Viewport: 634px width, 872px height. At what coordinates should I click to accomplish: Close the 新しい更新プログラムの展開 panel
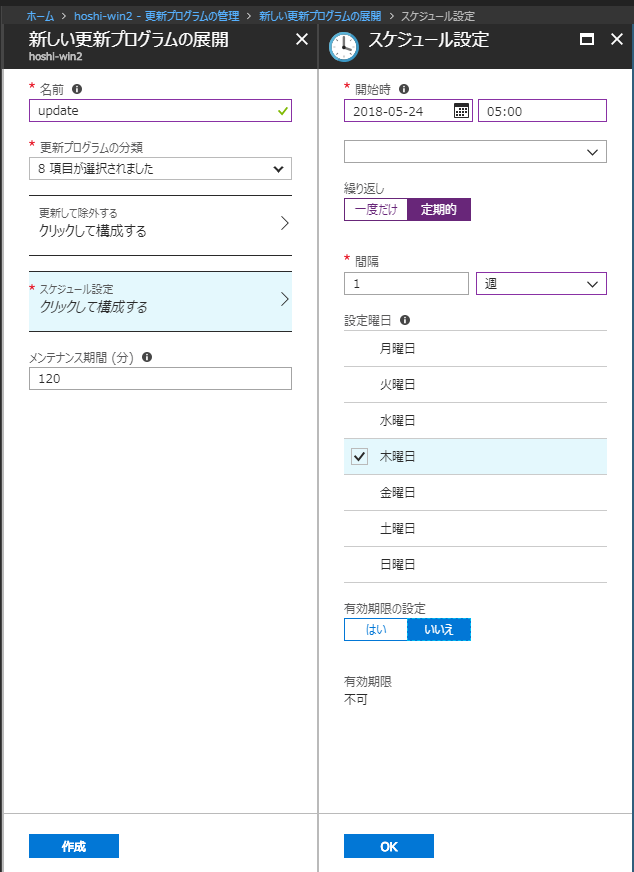[x=301, y=39]
